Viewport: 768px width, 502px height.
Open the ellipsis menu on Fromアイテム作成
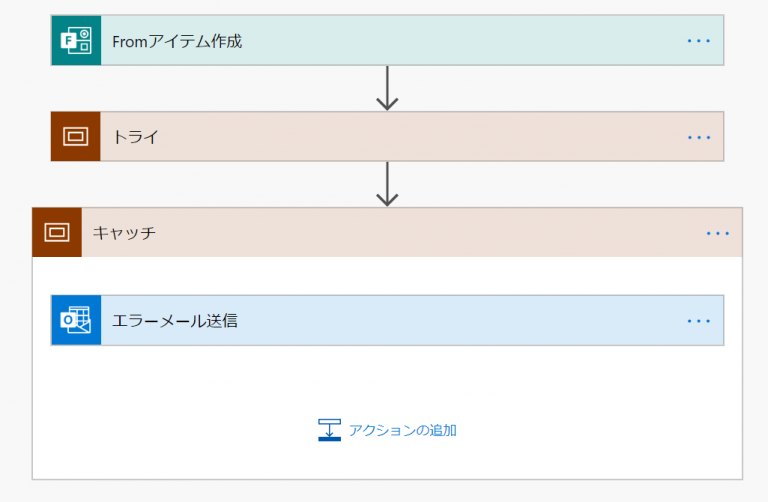[x=698, y=41]
